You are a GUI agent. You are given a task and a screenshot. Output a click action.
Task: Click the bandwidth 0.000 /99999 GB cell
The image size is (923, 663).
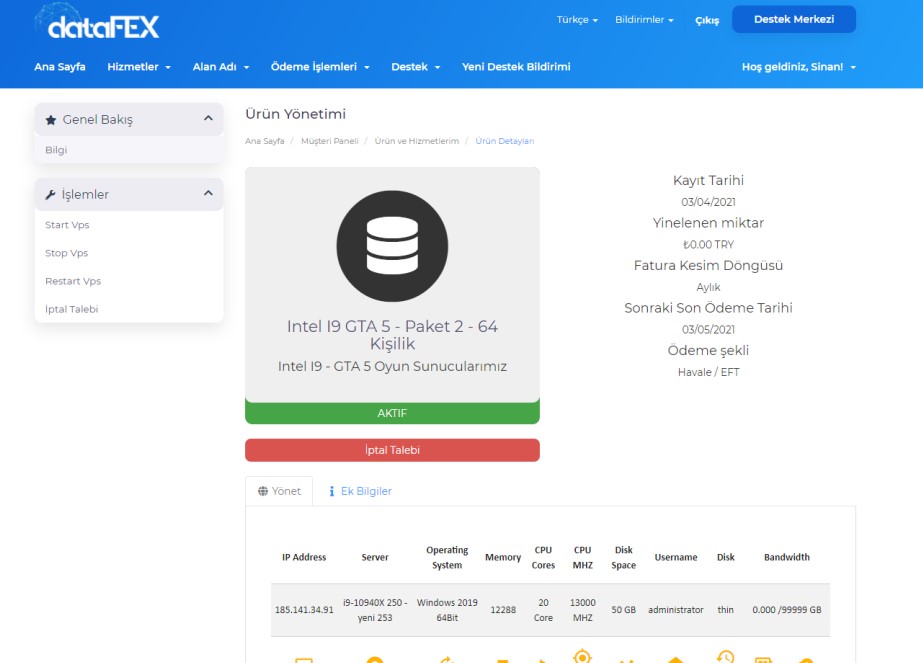click(786, 610)
